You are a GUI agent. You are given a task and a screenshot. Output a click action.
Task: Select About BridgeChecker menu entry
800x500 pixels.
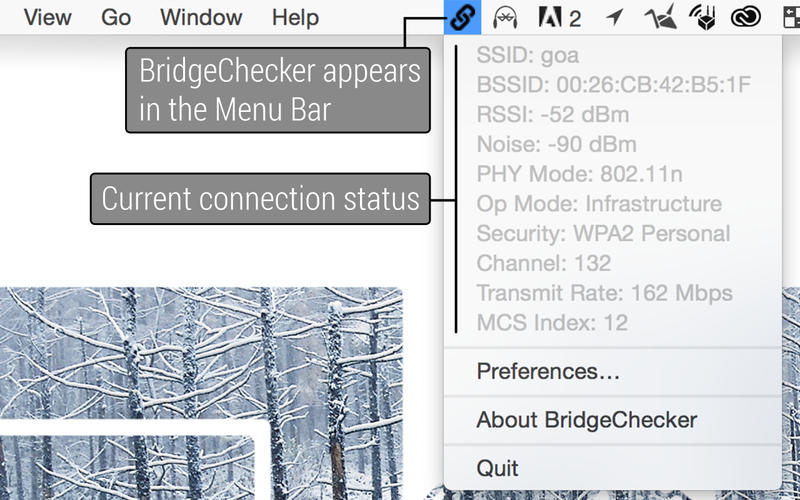(x=613, y=420)
